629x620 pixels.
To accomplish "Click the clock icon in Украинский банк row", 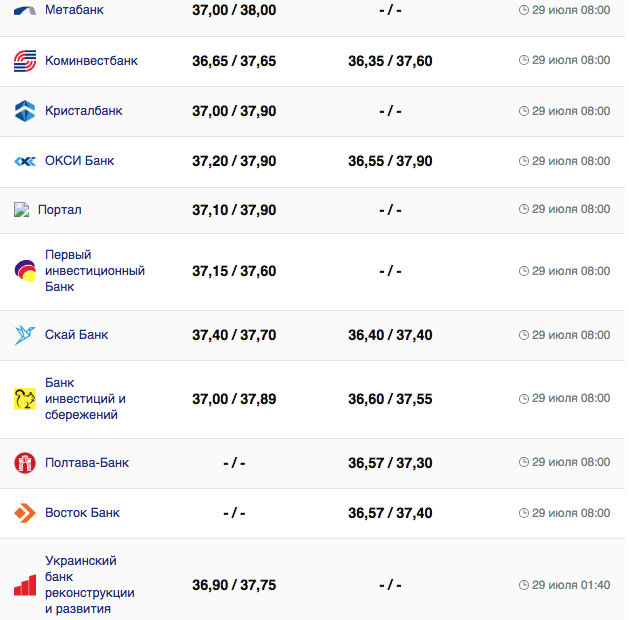I will [524, 585].
